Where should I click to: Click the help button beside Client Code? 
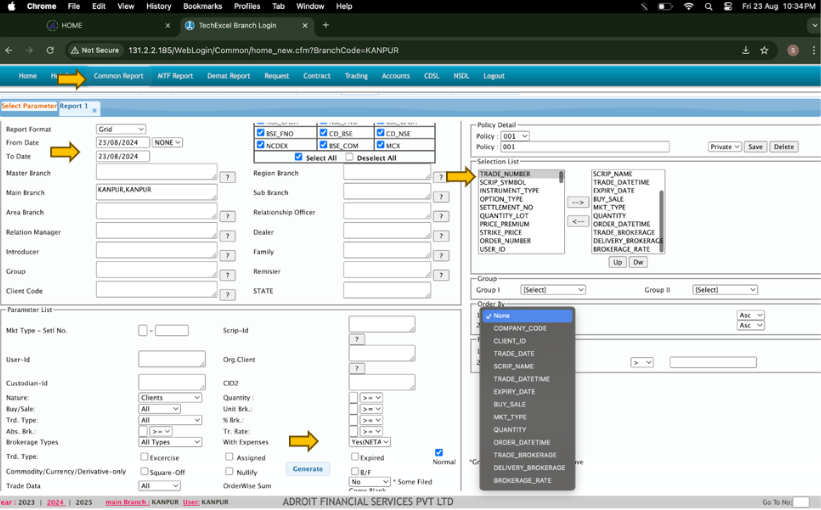coord(227,294)
